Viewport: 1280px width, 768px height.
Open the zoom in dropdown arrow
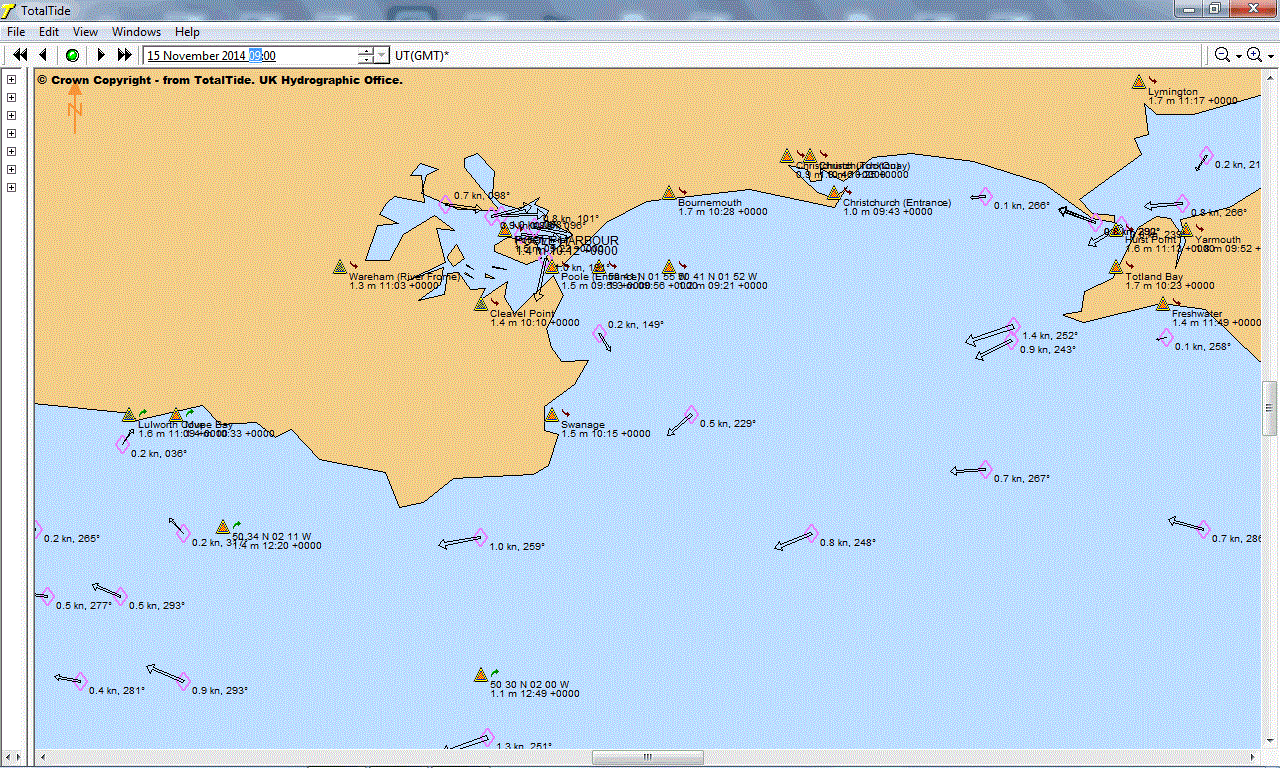(1270, 56)
